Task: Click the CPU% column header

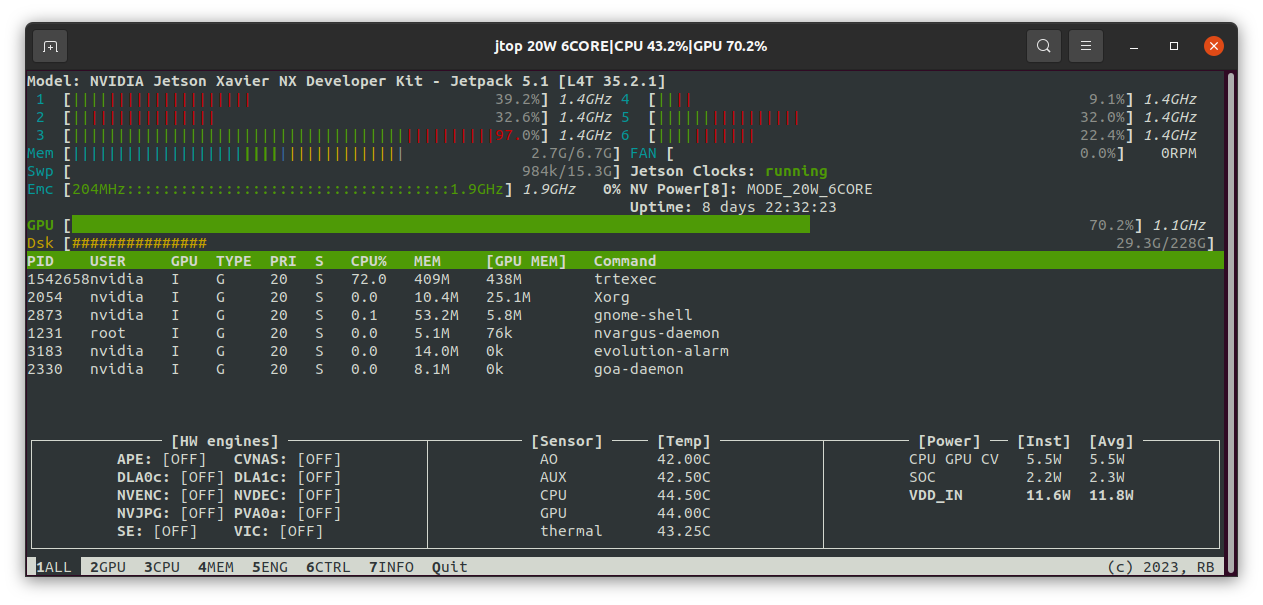Action: pyautogui.click(x=368, y=261)
